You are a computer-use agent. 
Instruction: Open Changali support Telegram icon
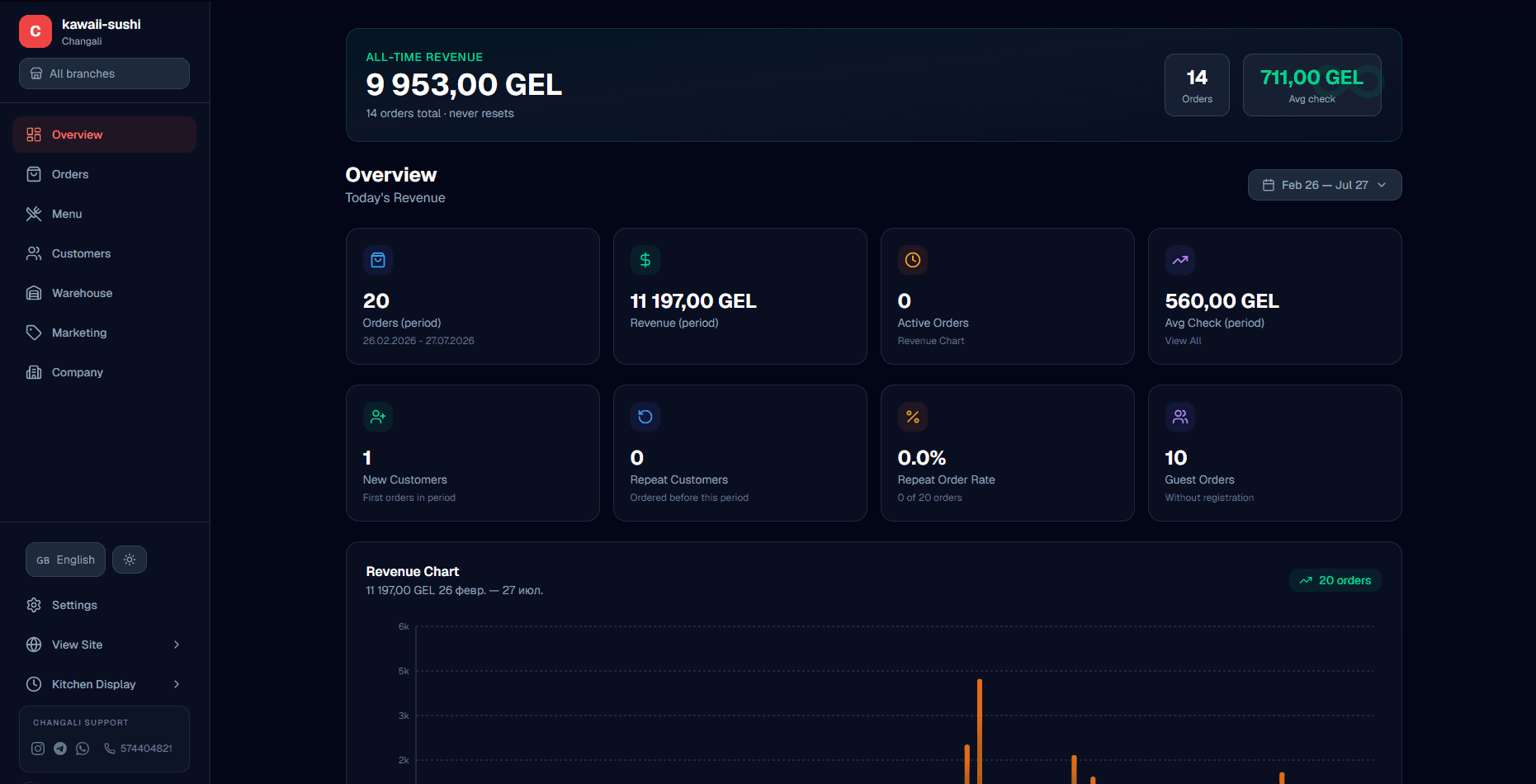60,749
